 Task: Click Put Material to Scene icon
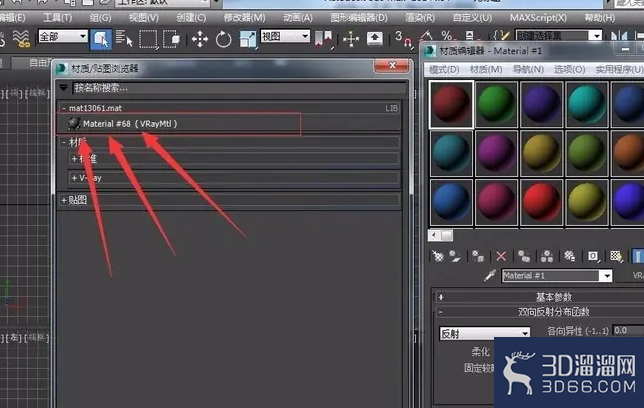click(455, 256)
